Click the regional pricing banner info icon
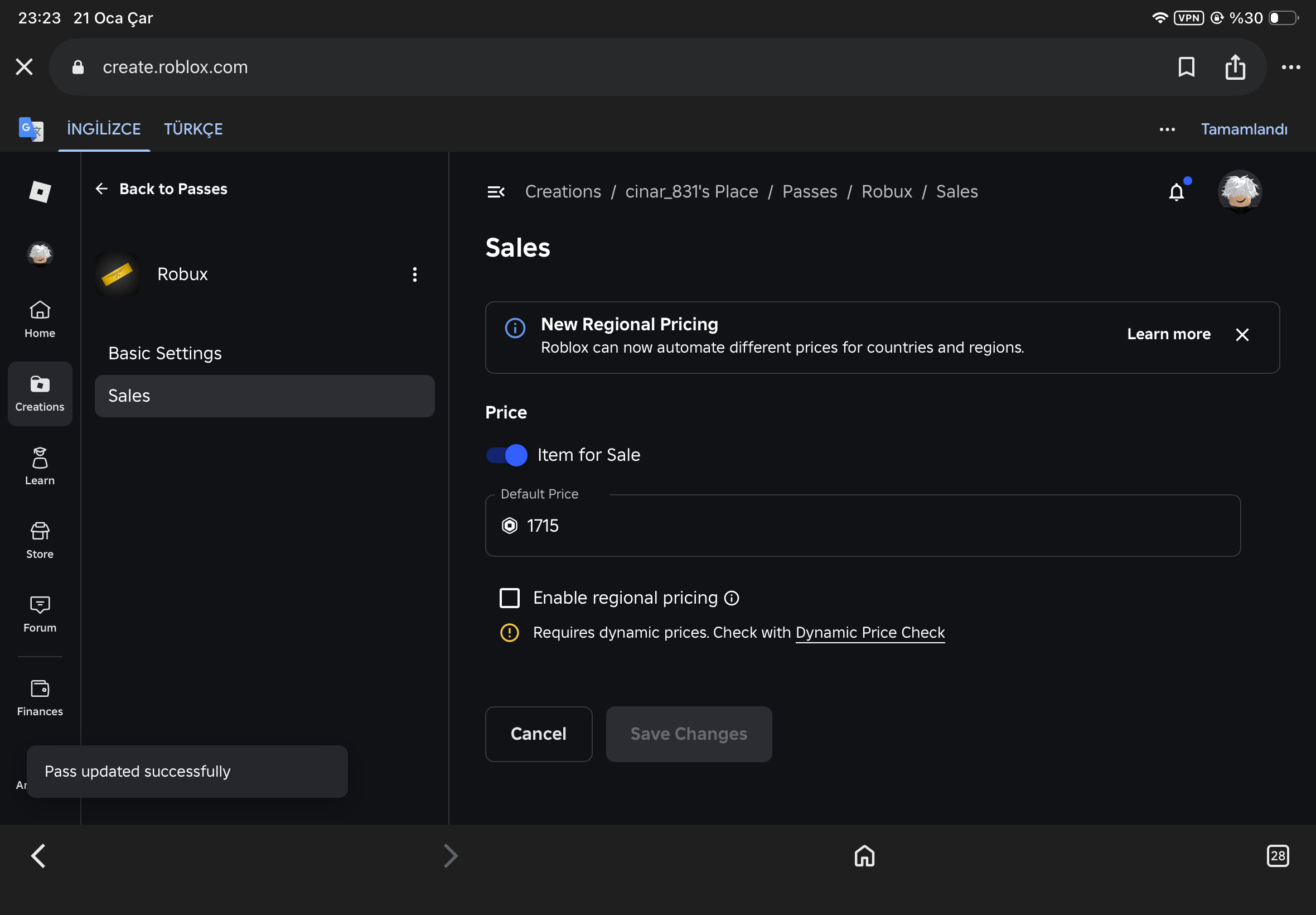Viewport: 1316px width, 915px height. click(515, 328)
